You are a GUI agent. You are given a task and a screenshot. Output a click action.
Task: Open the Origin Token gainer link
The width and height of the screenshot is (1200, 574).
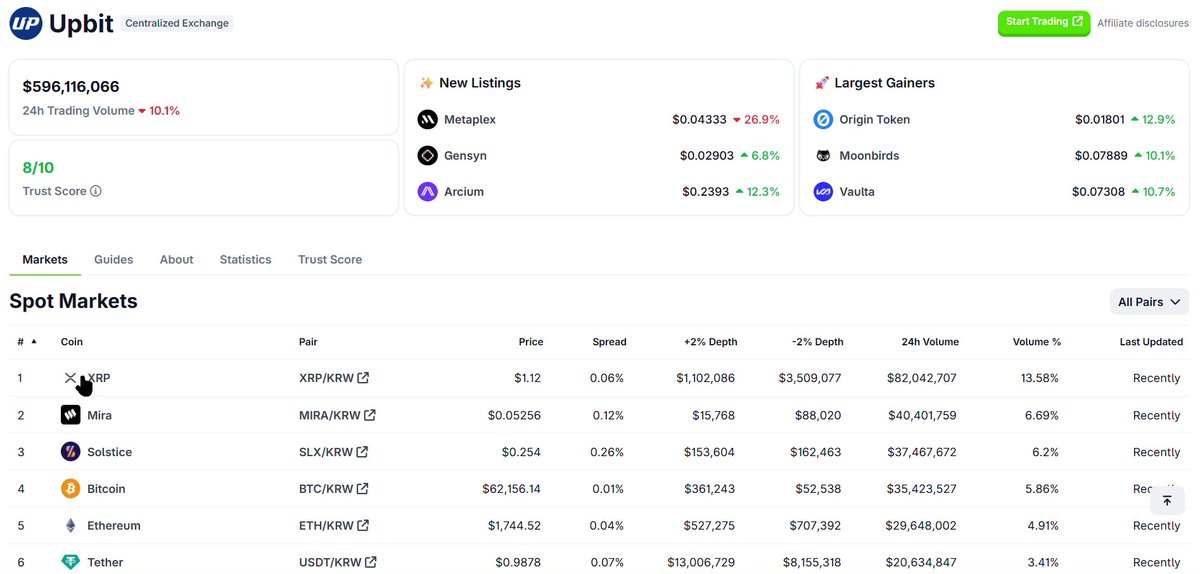click(x=875, y=120)
